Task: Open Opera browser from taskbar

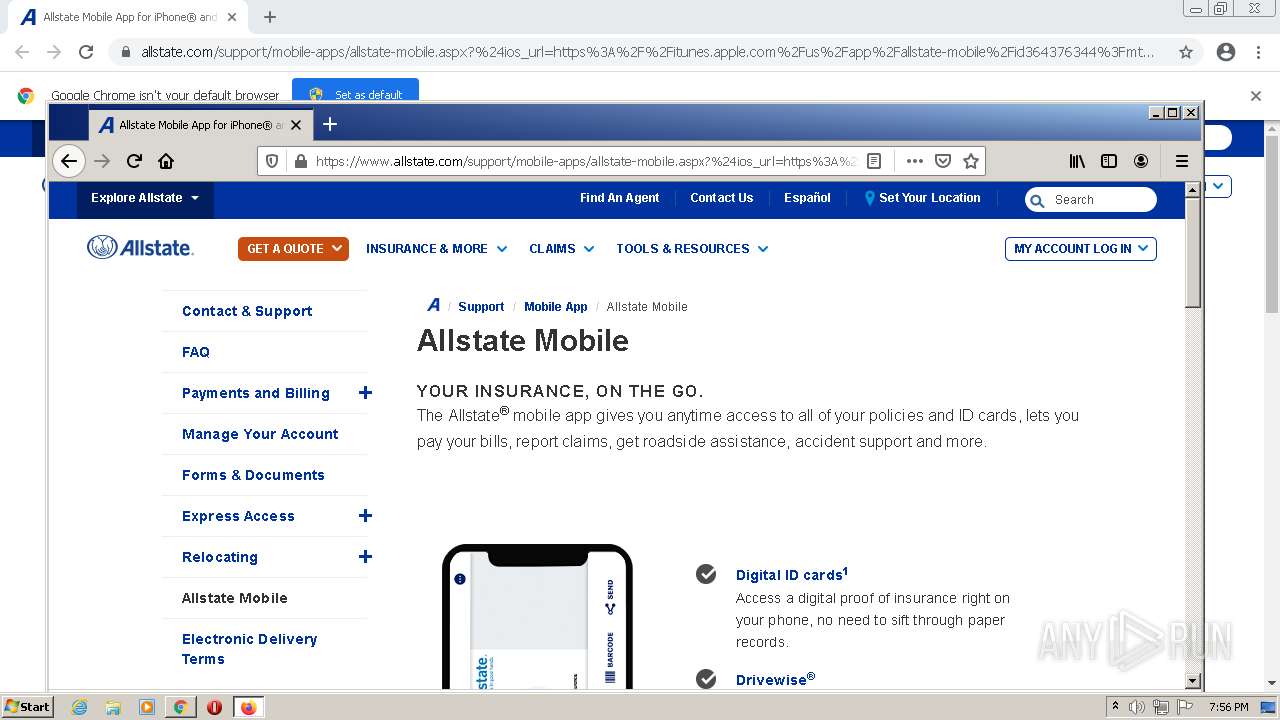Action: [214, 707]
